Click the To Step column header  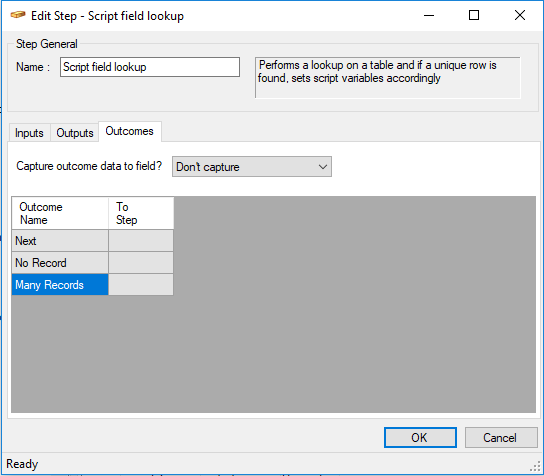coord(141,213)
